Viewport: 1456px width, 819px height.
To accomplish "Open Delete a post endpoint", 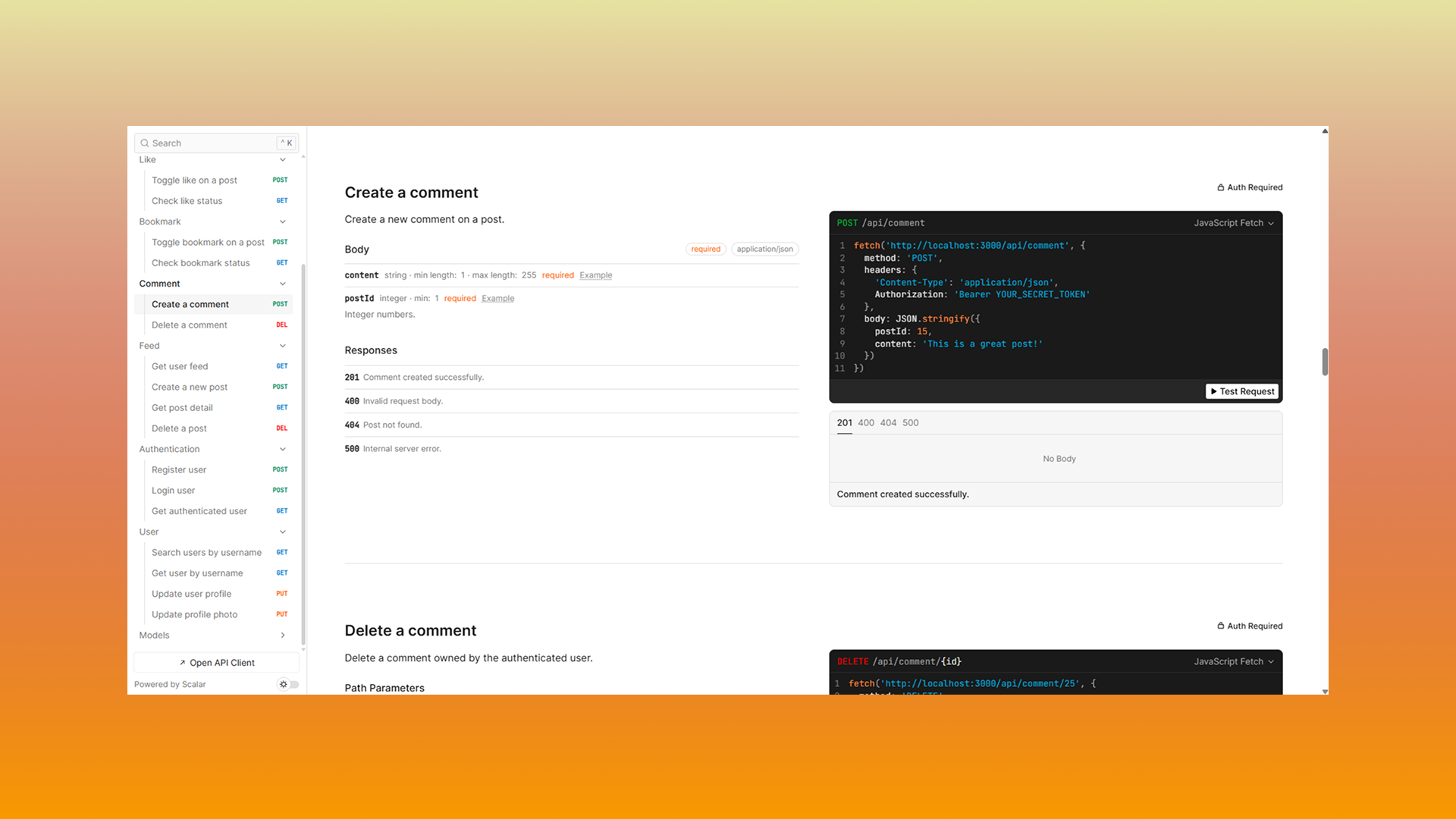I will click(x=214, y=428).
